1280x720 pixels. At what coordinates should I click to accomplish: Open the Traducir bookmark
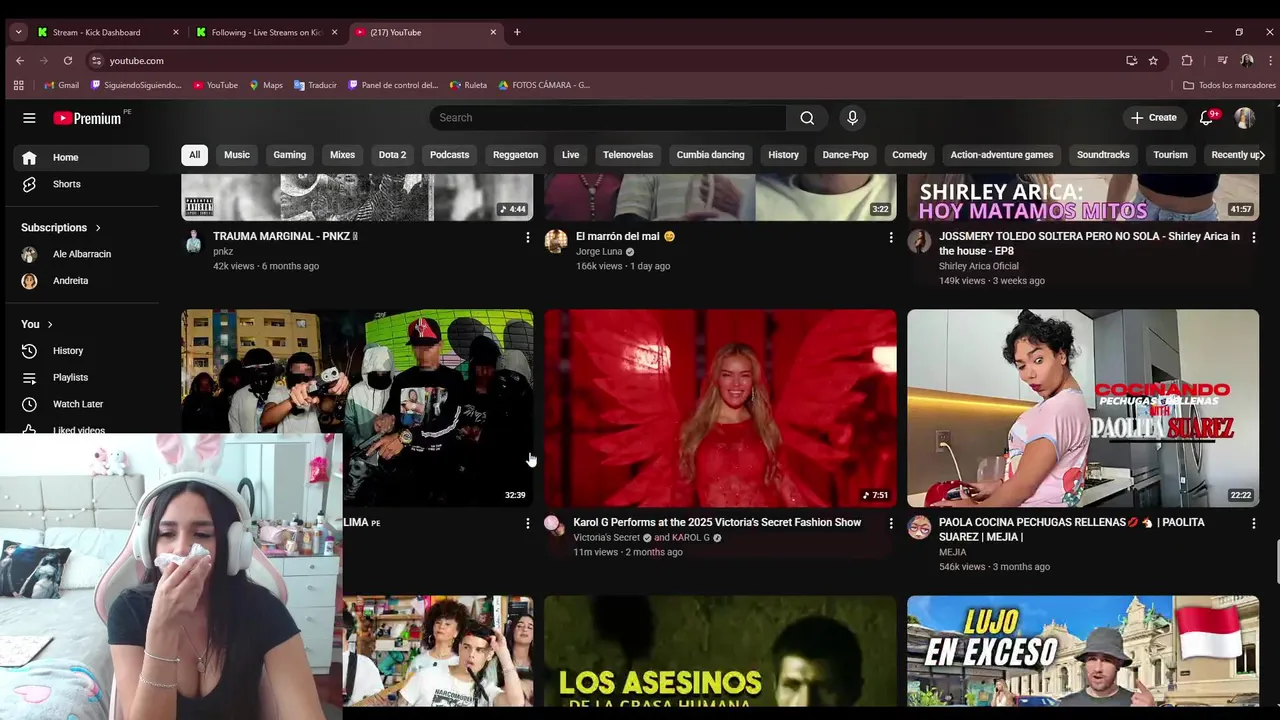click(x=315, y=85)
